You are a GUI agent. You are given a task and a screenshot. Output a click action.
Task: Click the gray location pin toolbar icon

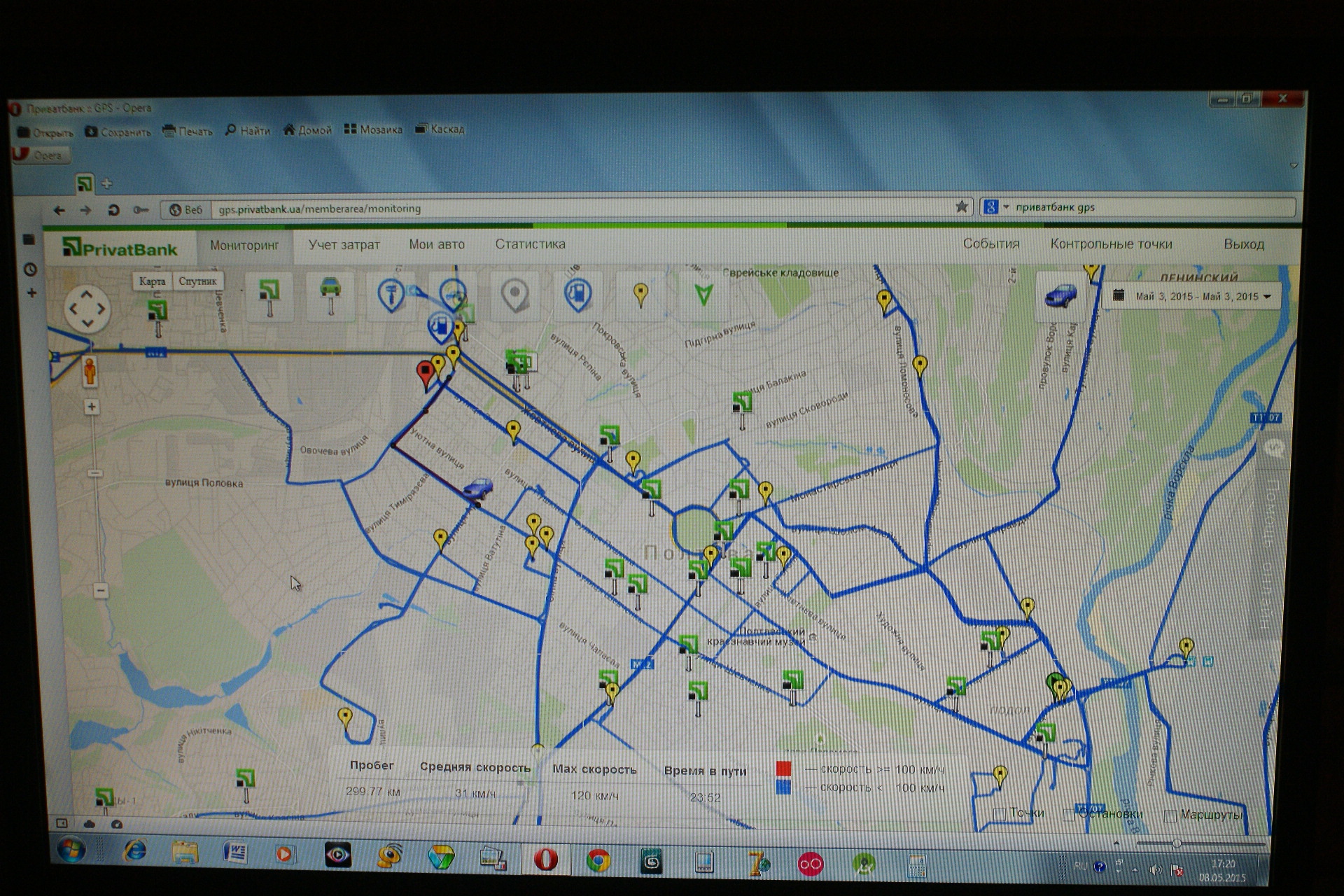pyautogui.click(x=515, y=295)
